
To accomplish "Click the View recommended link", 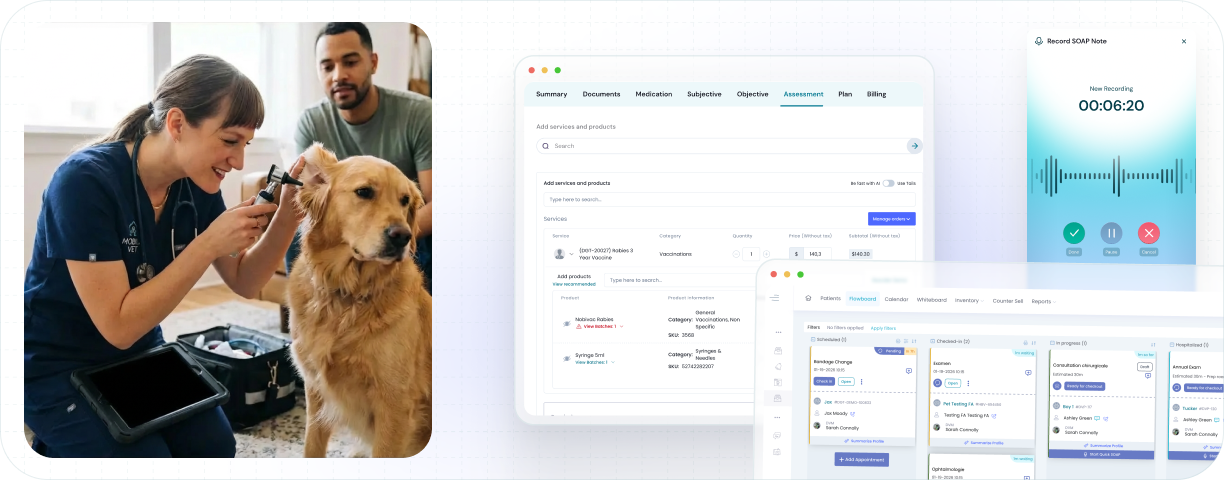I will (x=574, y=284).
